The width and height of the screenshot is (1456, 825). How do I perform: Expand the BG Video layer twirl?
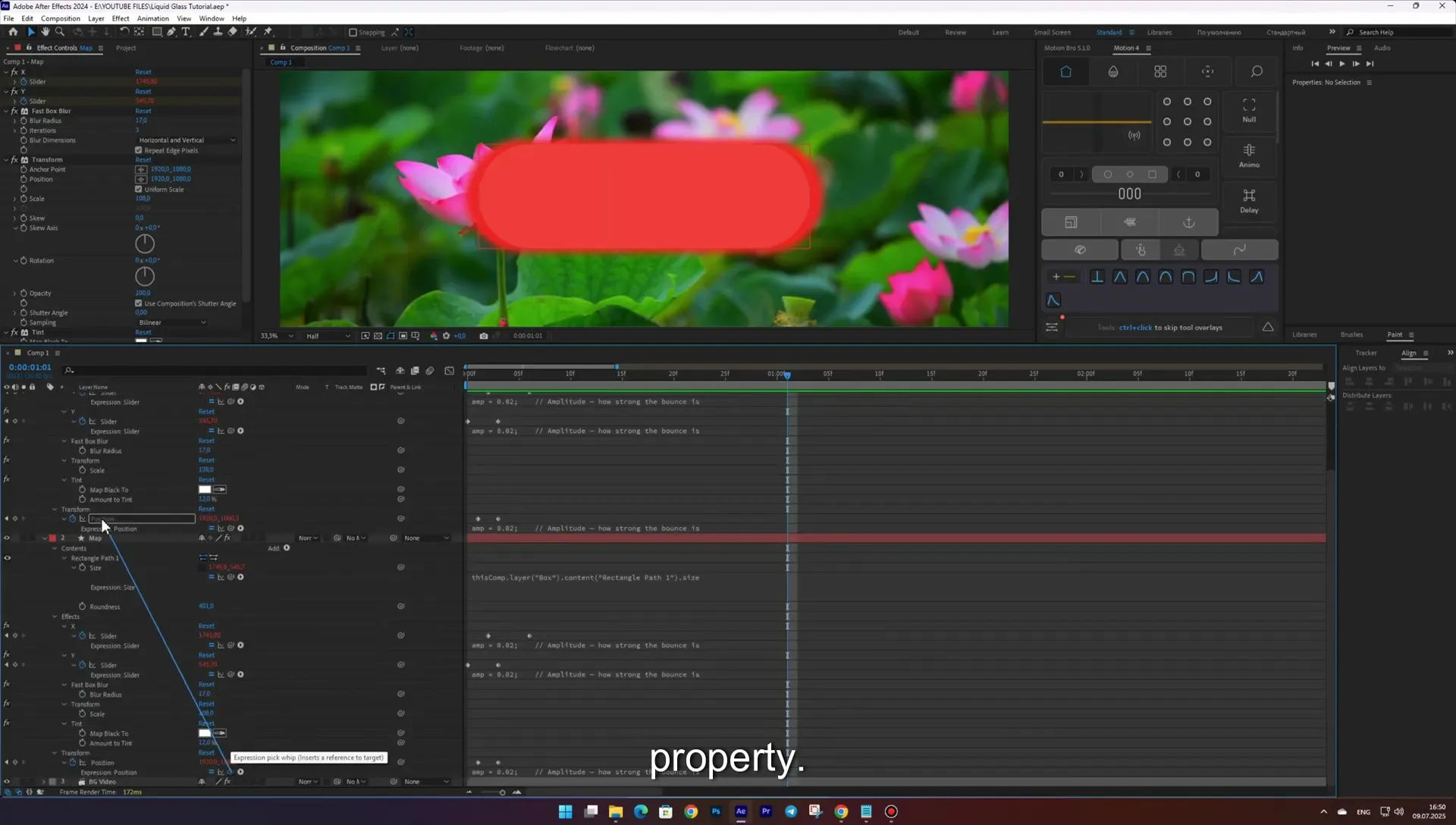(43, 782)
